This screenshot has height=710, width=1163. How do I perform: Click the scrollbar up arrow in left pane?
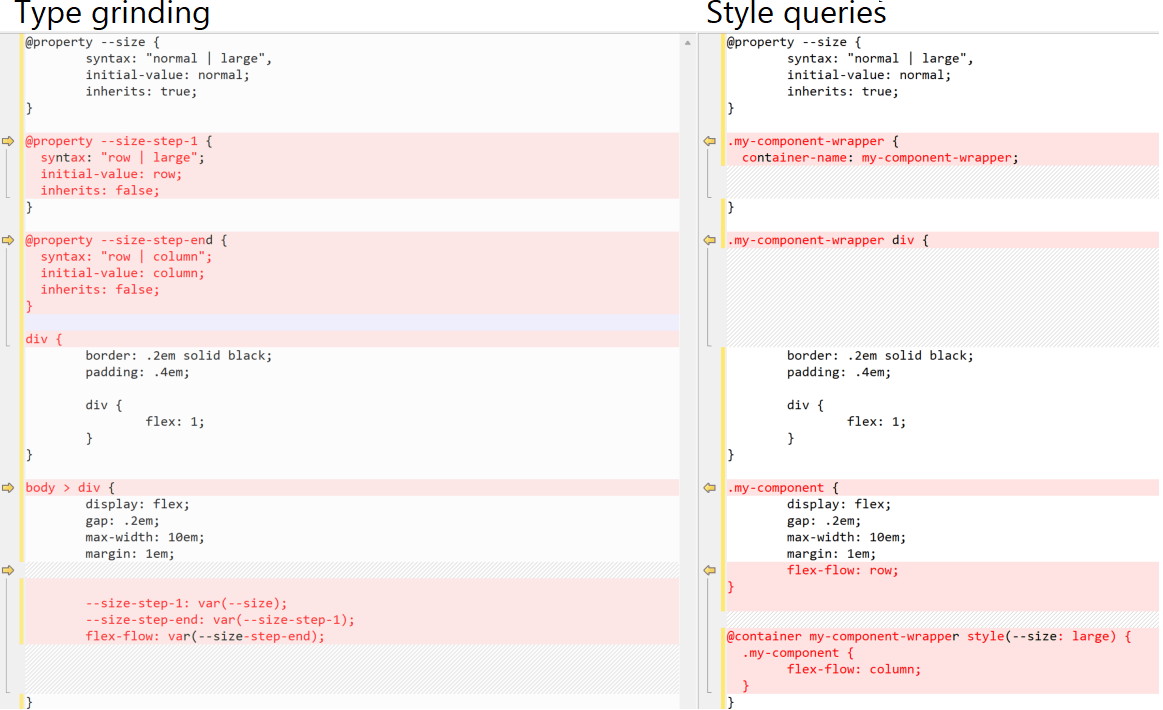(x=686, y=42)
